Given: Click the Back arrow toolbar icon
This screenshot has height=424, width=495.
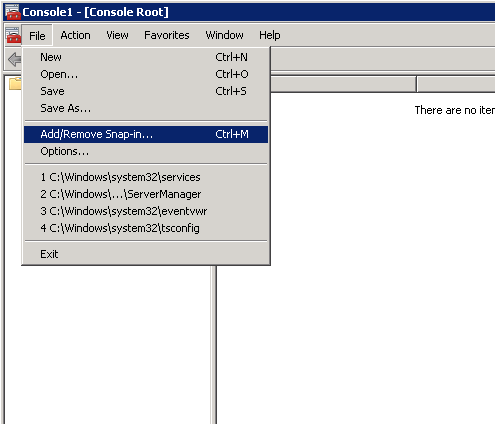Looking at the screenshot, I should (x=15, y=60).
